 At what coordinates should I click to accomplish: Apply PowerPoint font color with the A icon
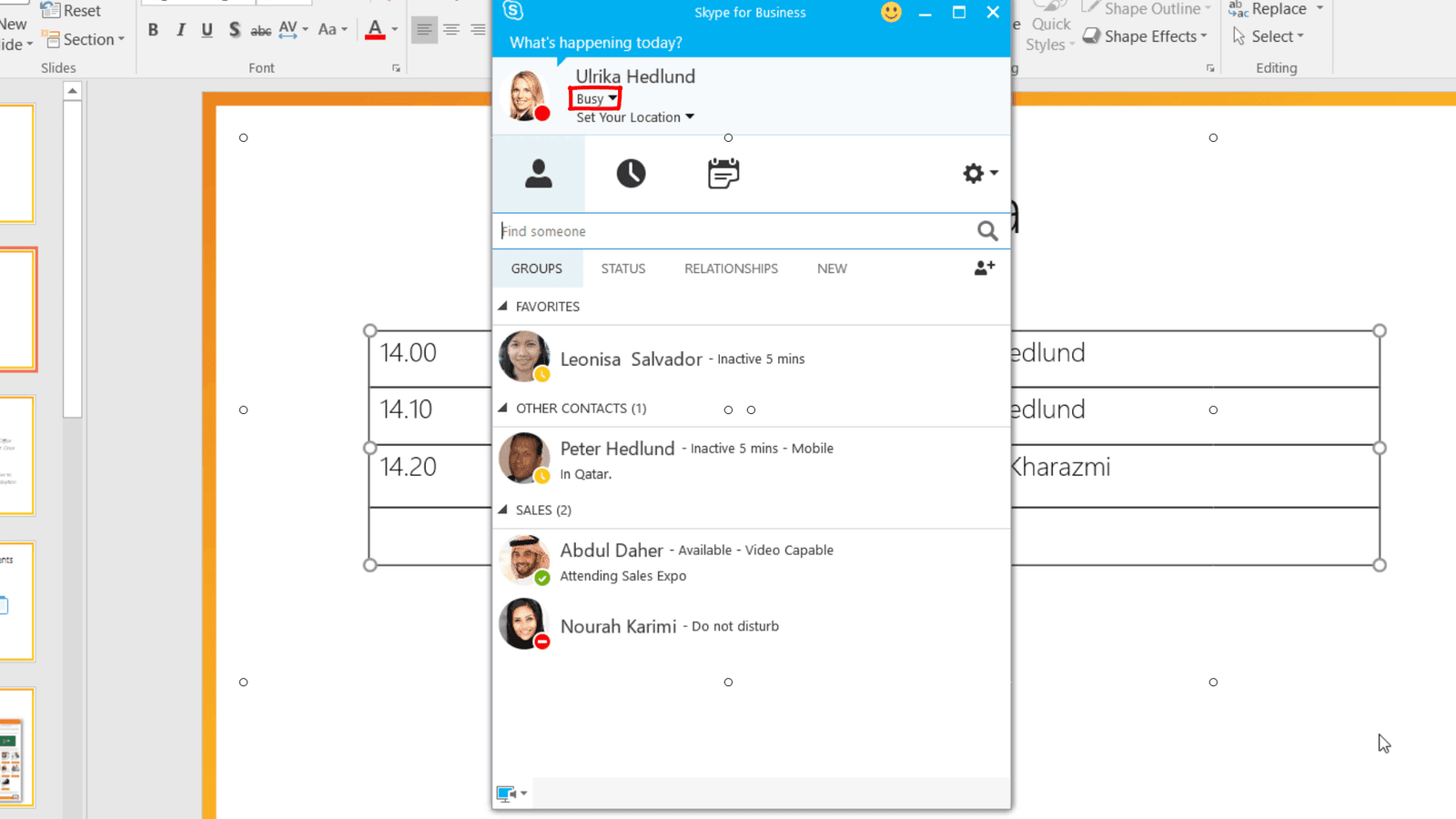(374, 29)
